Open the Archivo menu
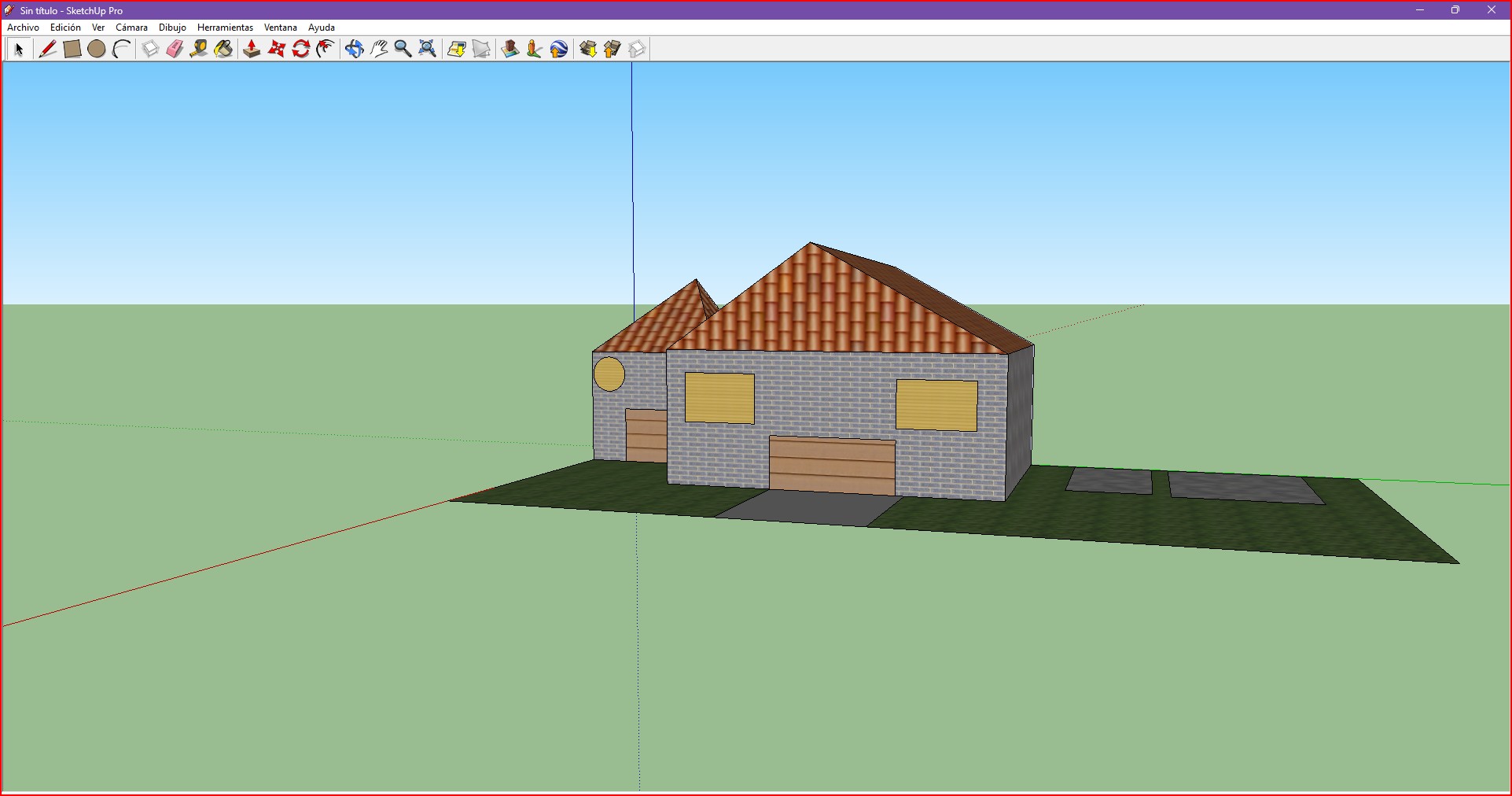The image size is (1512, 796). point(23,28)
